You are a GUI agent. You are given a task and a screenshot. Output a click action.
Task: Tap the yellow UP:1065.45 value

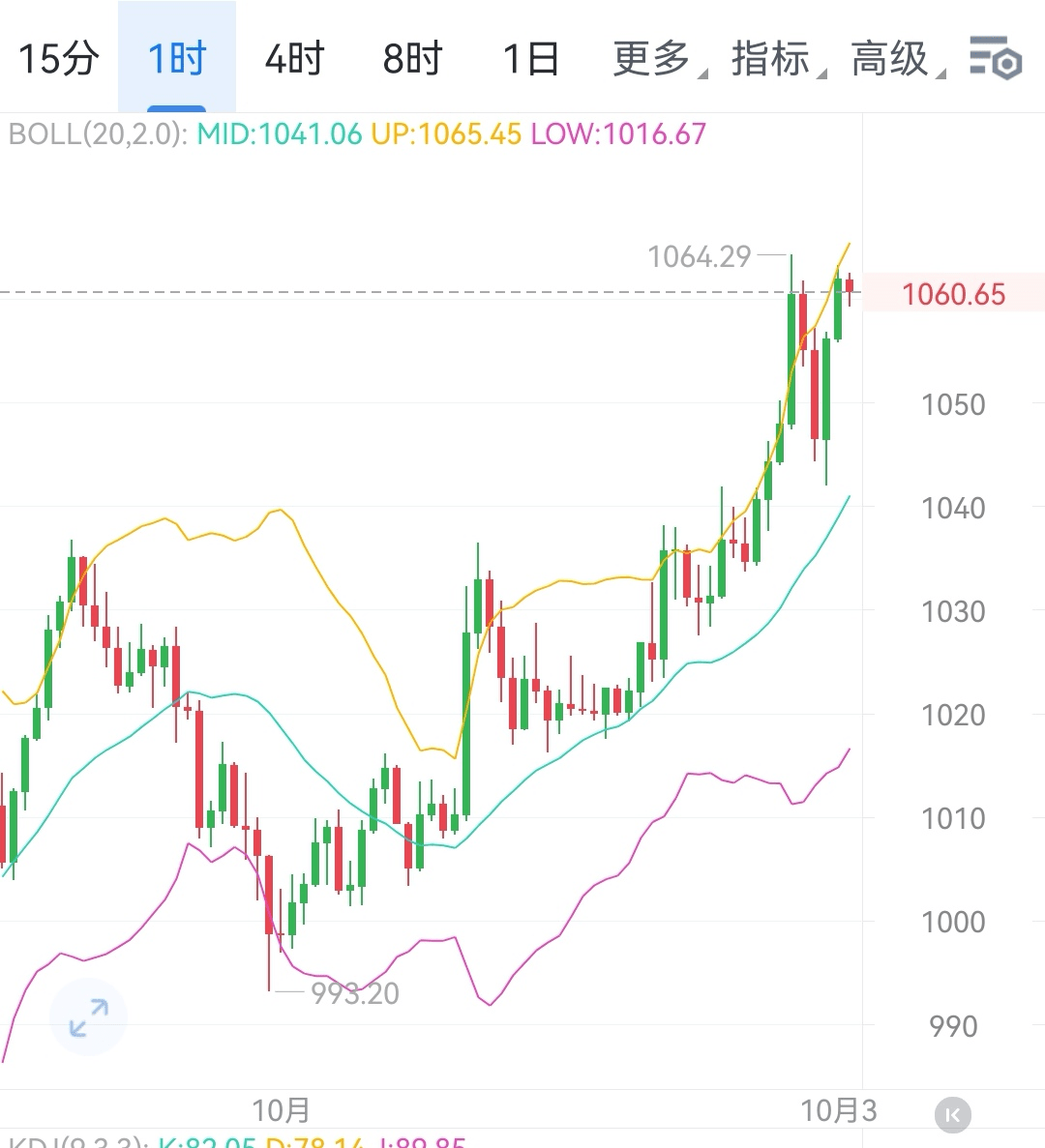pos(446,133)
